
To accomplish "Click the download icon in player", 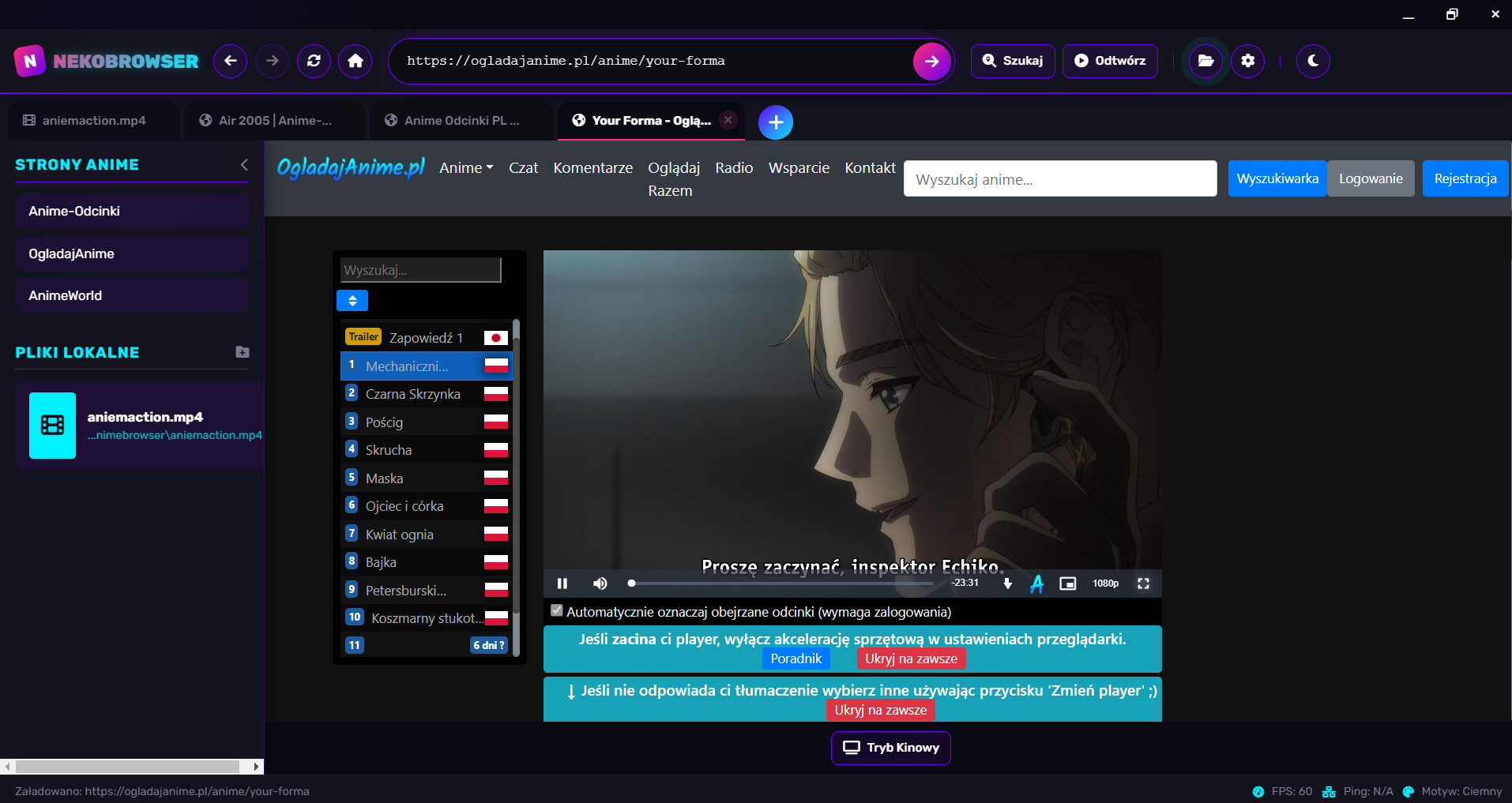I will pos(1008,583).
